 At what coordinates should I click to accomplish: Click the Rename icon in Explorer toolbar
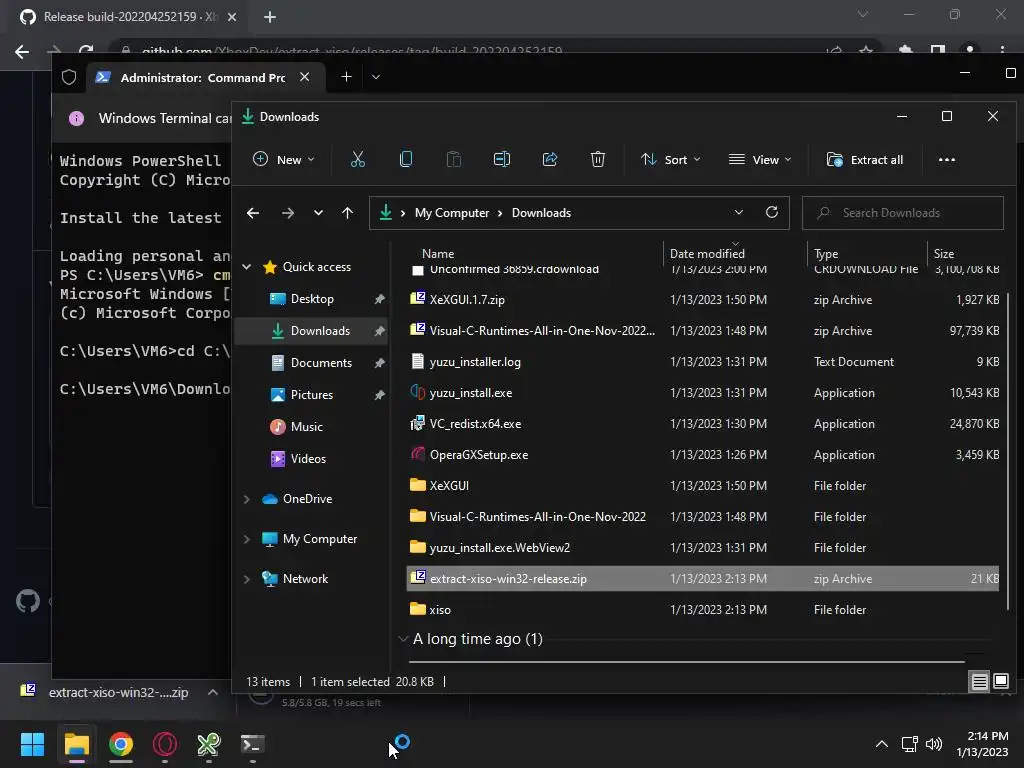click(x=502, y=159)
